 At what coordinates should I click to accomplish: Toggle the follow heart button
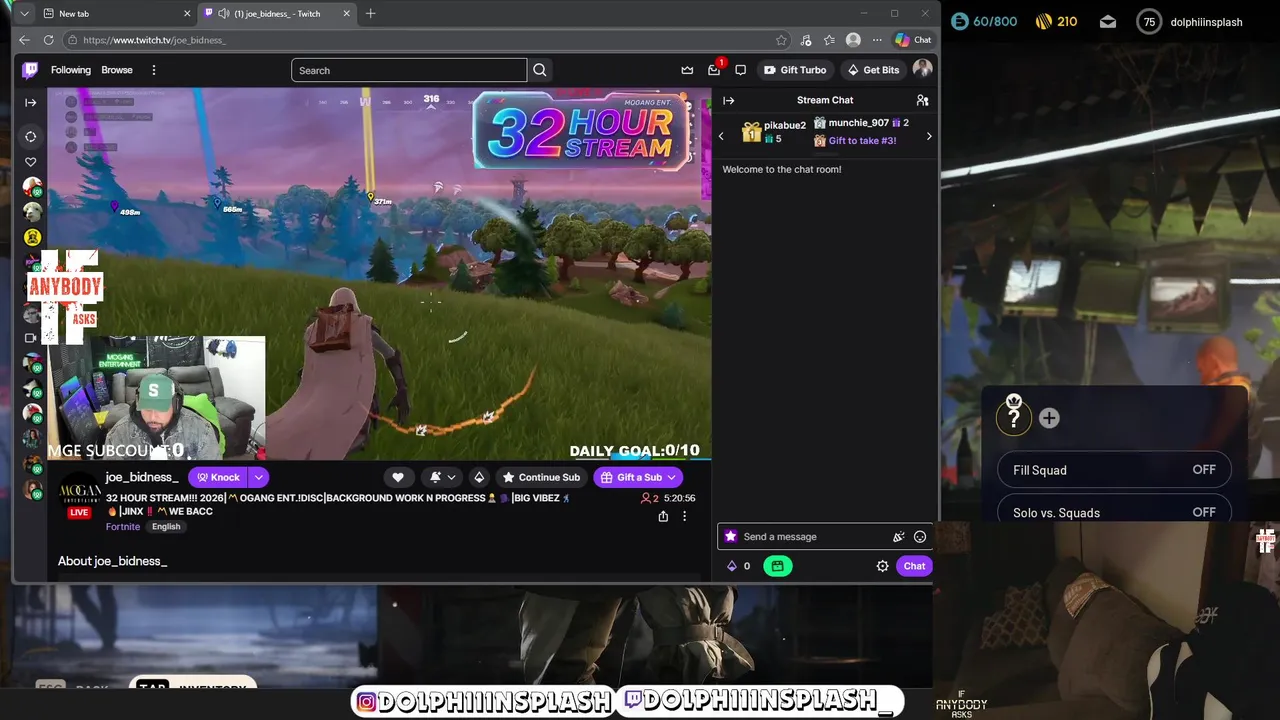[398, 477]
